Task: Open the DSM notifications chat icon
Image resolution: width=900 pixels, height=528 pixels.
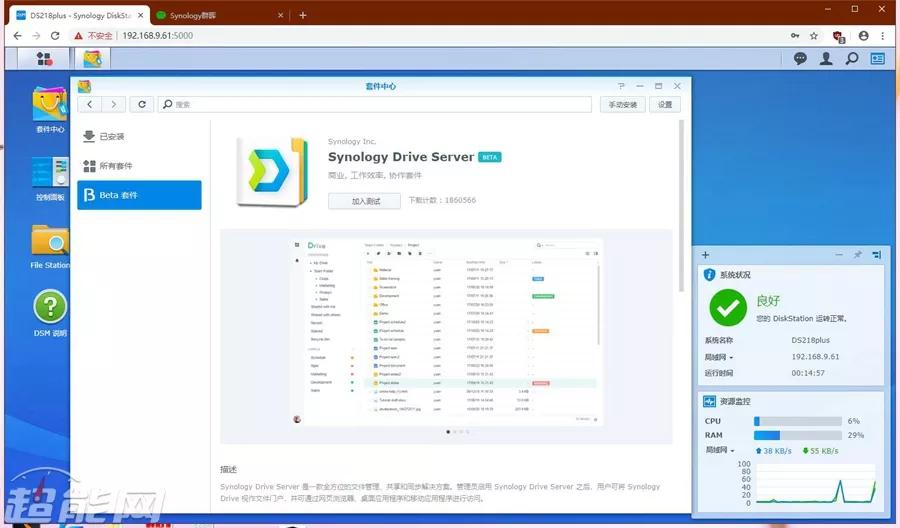Action: click(800, 59)
